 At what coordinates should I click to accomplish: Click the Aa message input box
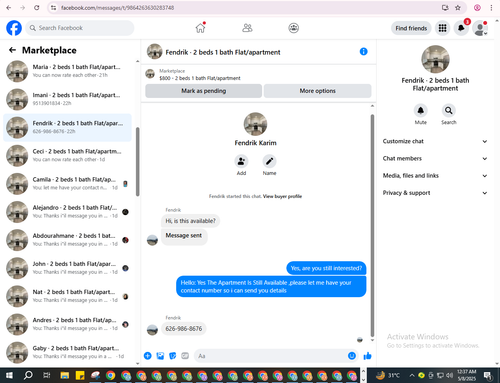276,356
